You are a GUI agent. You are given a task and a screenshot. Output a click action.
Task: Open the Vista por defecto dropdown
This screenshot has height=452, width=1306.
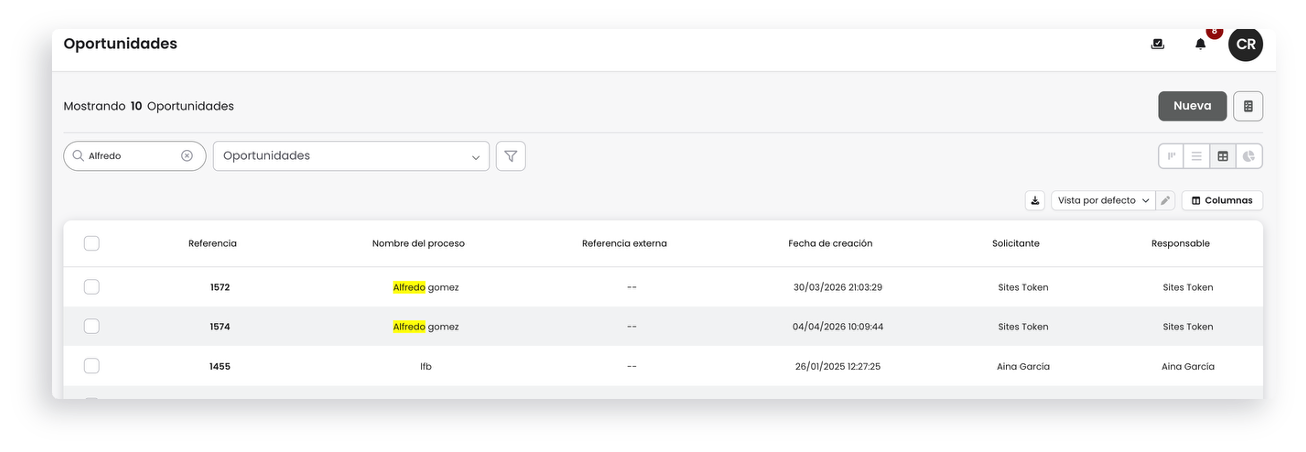click(1103, 200)
